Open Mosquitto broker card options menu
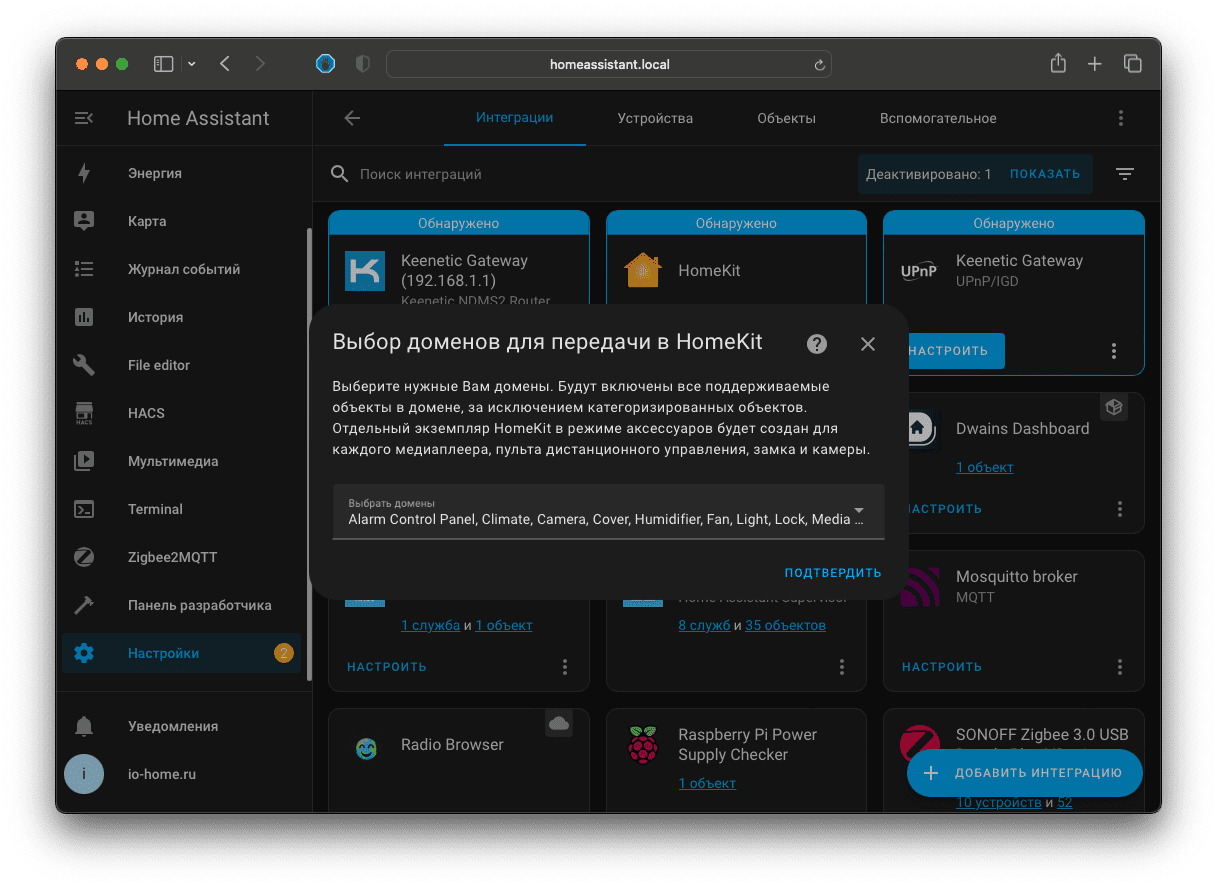Image resolution: width=1217 pixels, height=887 pixels. click(x=1121, y=667)
